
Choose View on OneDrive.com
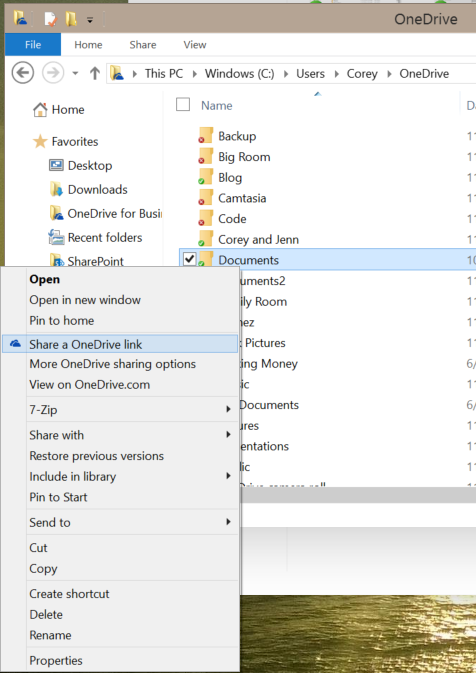point(90,385)
